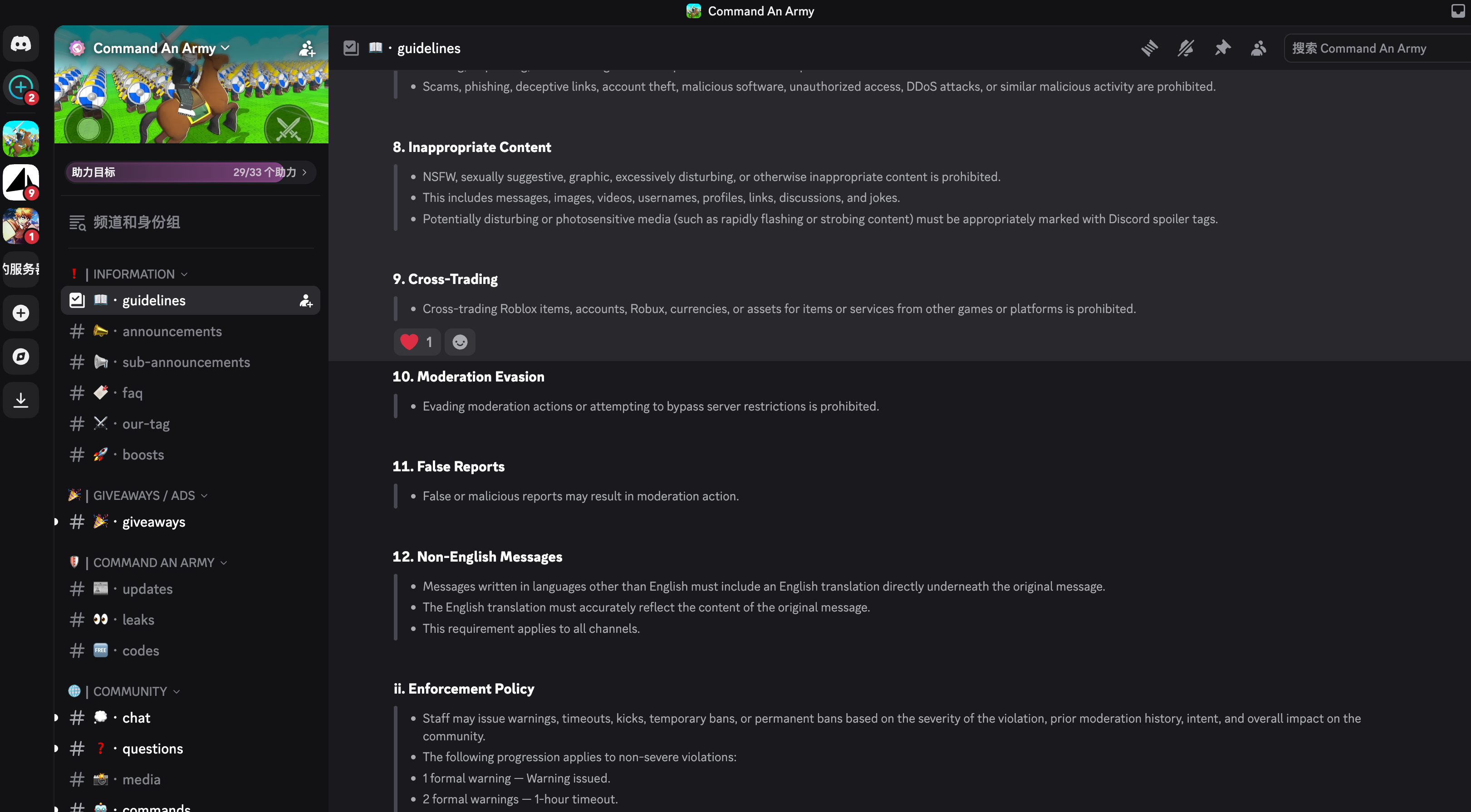Viewport: 1471px width, 812px height.
Task: Toggle the heart reaction with count 1
Action: coord(417,342)
